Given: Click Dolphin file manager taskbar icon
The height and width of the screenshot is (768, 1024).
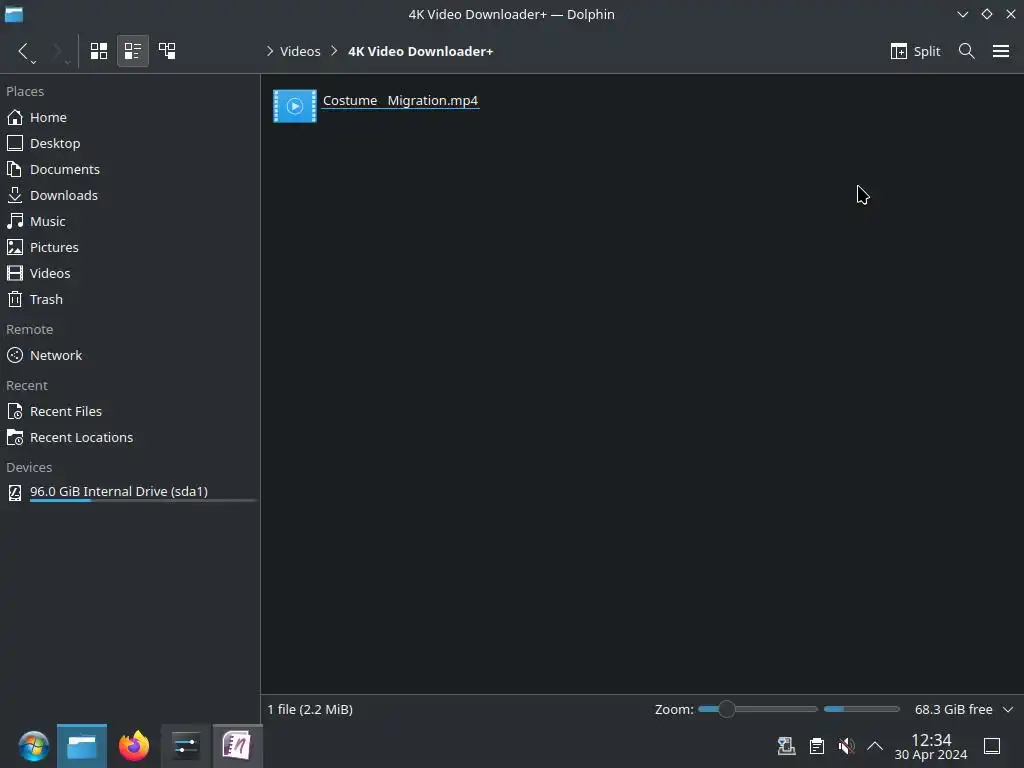Looking at the screenshot, I should pyautogui.click(x=82, y=746).
